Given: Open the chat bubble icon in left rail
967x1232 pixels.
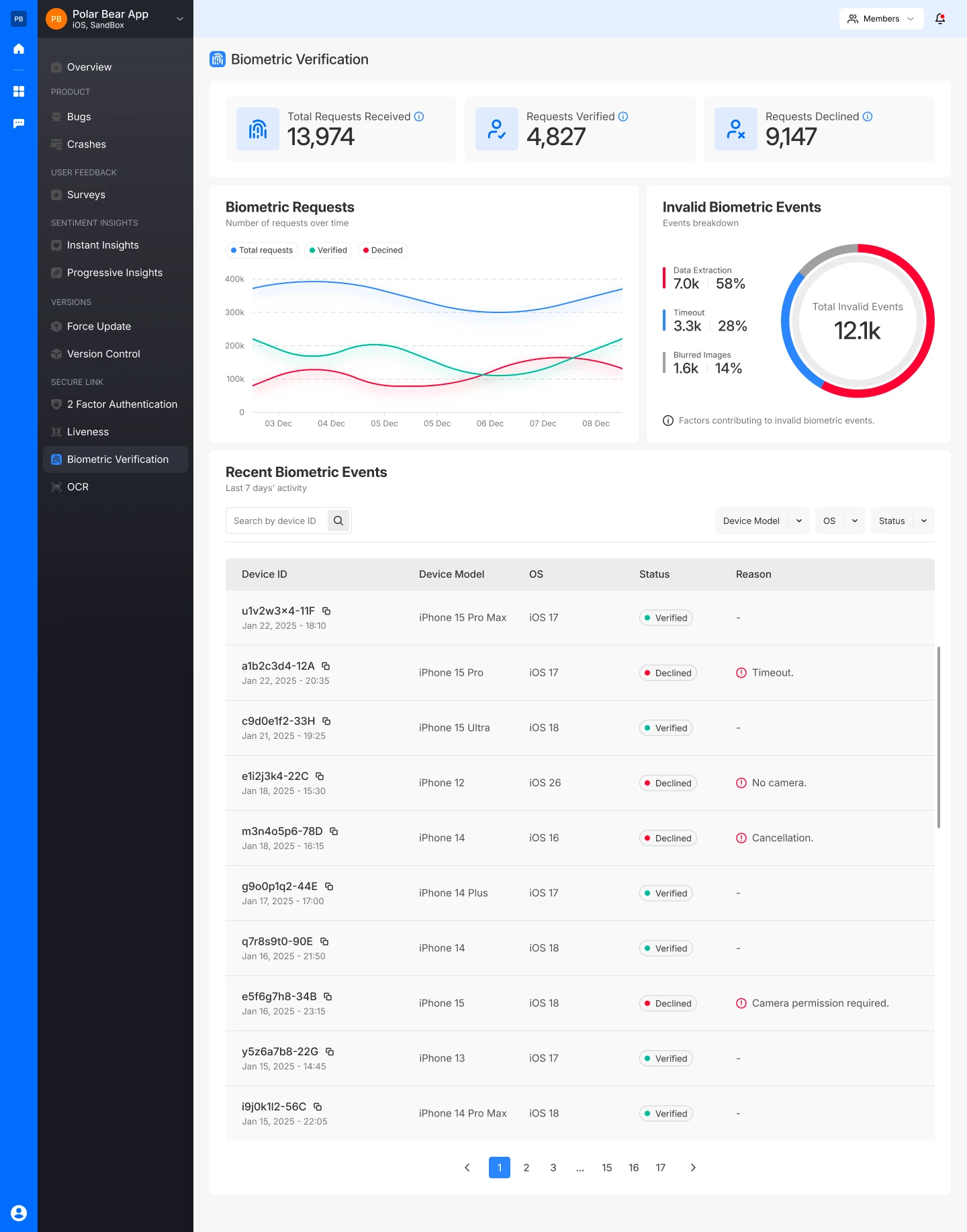Looking at the screenshot, I should pyautogui.click(x=19, y=123).
